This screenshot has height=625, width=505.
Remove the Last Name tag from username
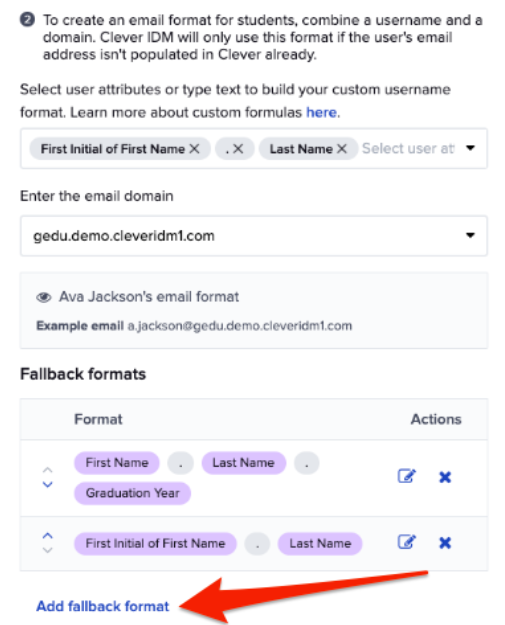pos(342,149)
